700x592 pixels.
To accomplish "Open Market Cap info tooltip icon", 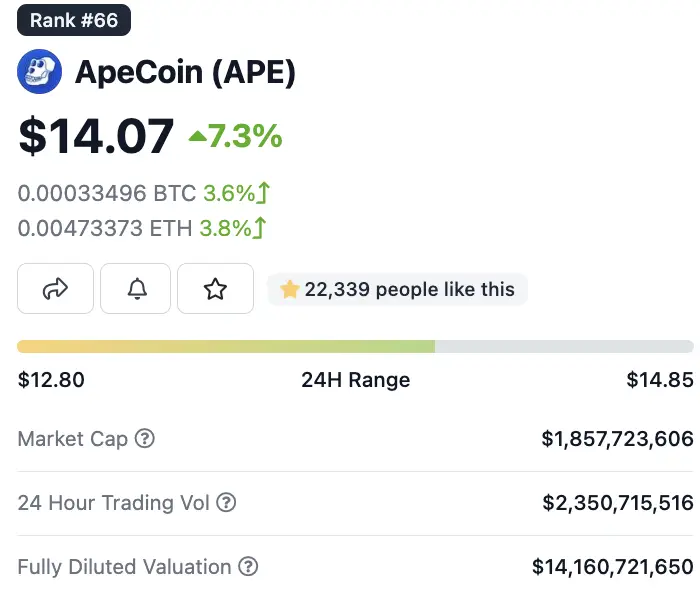I will click(145, 438).
